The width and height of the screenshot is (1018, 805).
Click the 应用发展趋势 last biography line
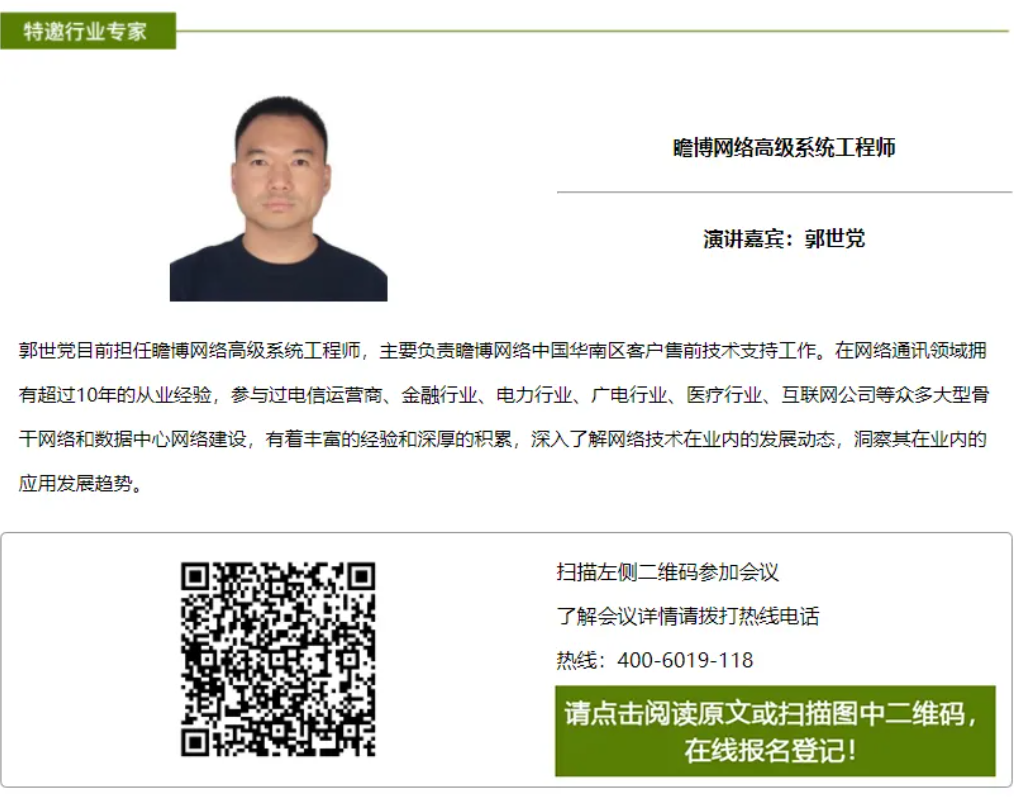coord(81,484)
